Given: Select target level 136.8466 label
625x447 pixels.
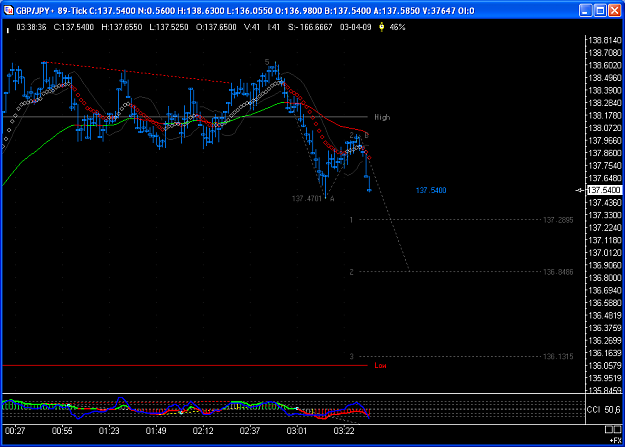Looking at the screenshot, I should (558, 272).
